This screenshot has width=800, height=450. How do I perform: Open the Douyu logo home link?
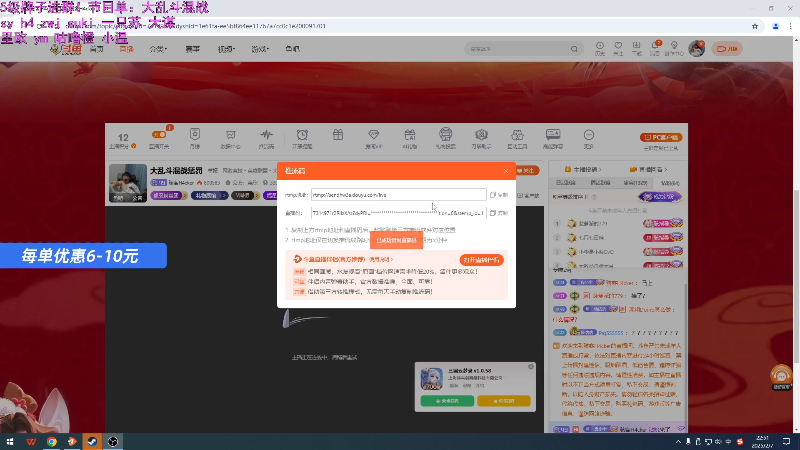click(x=66, y=49)
